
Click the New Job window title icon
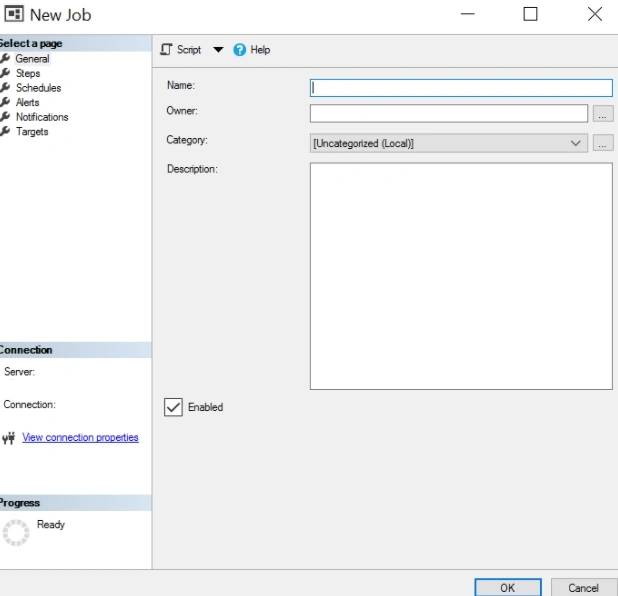click(x=14, y=14)
